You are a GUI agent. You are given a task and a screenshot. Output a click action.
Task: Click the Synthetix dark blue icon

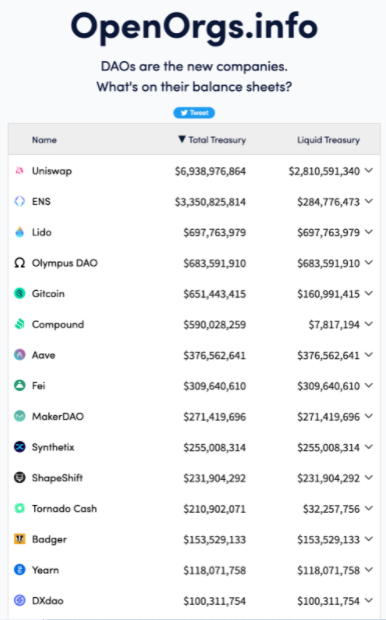pyautogui.click(x=19, y=447)
